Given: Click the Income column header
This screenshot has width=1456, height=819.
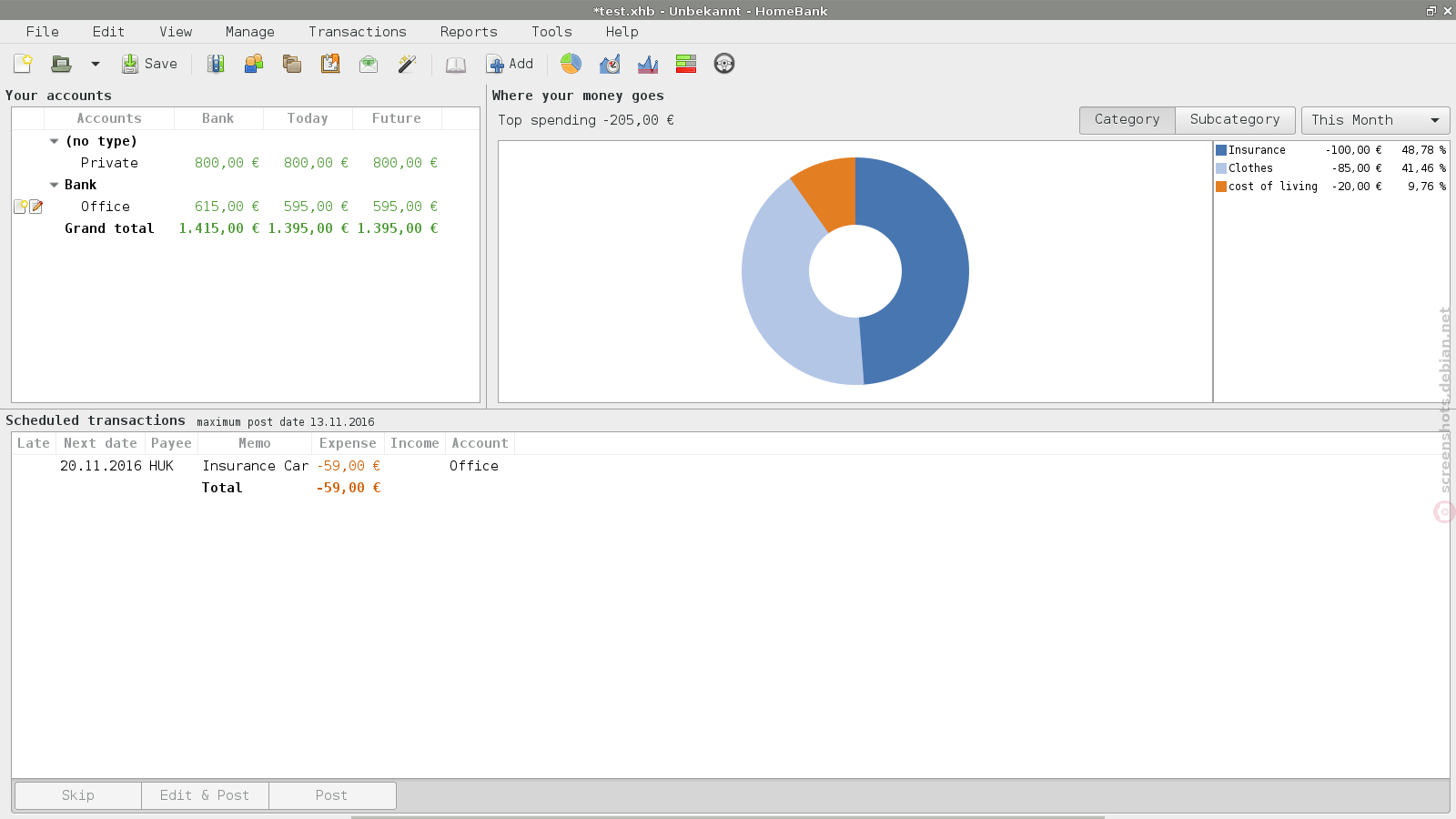Looking at the screenshot, I should (415, 443).
